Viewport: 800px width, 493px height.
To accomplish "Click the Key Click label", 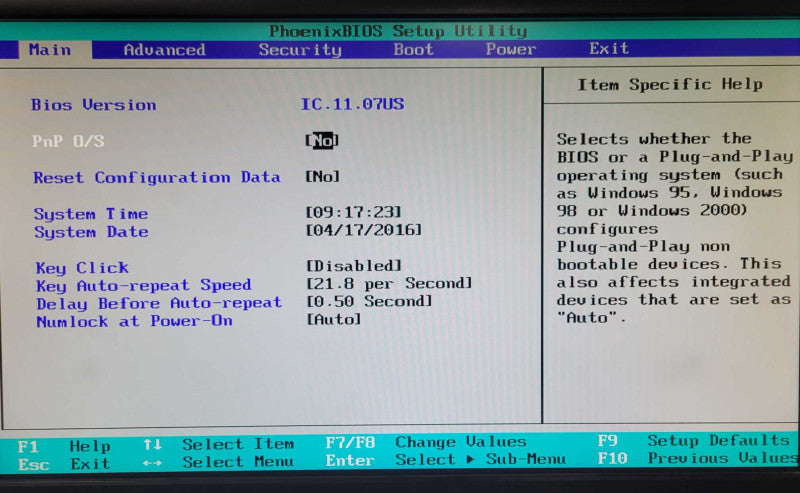I will pos(82,268).
